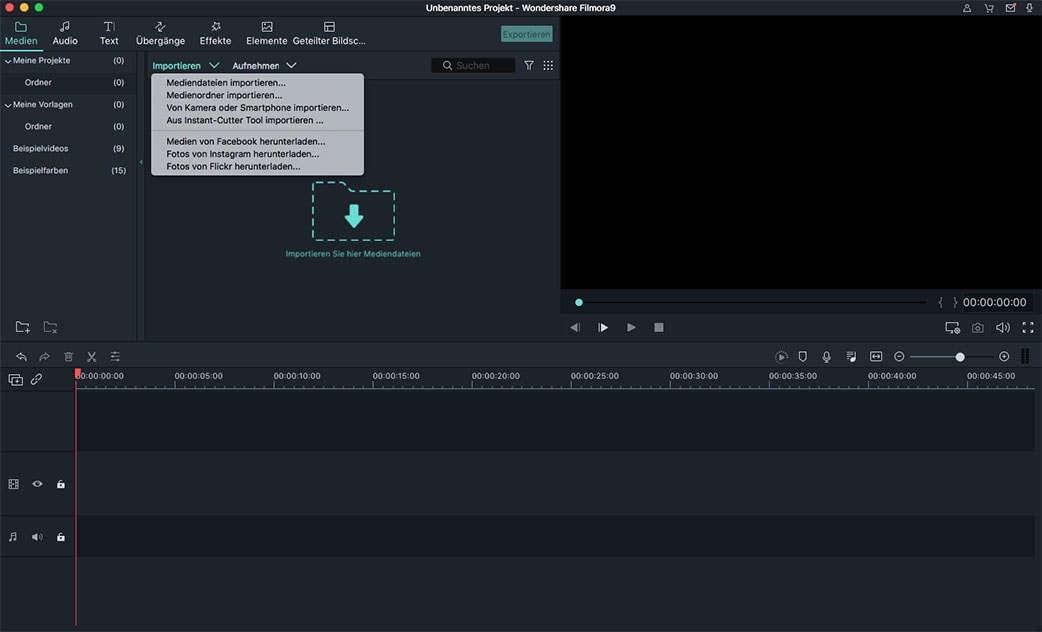The width and height of the screenshot is (1042, 632).
Task: Undo the last action
Action: (21, 357)
